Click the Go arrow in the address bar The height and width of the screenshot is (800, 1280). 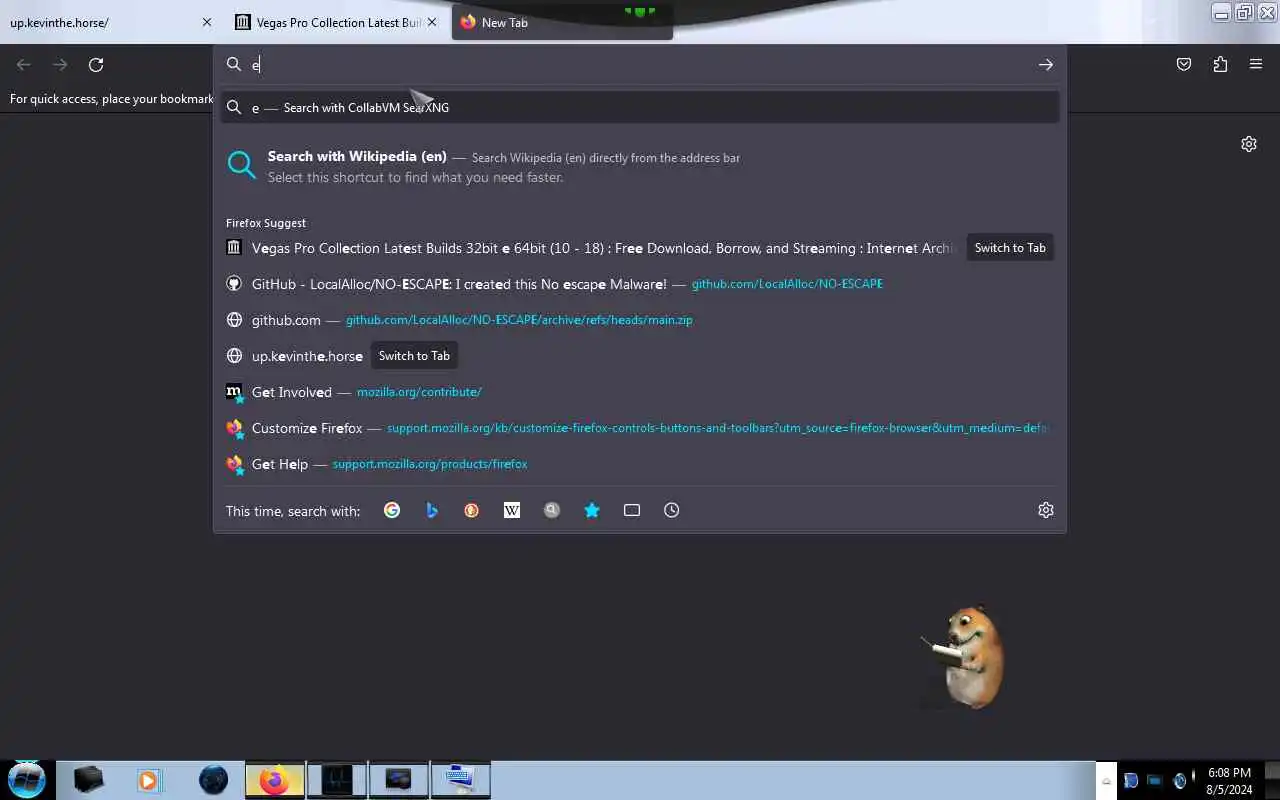pyautogui.click(x=1046, y=64)
